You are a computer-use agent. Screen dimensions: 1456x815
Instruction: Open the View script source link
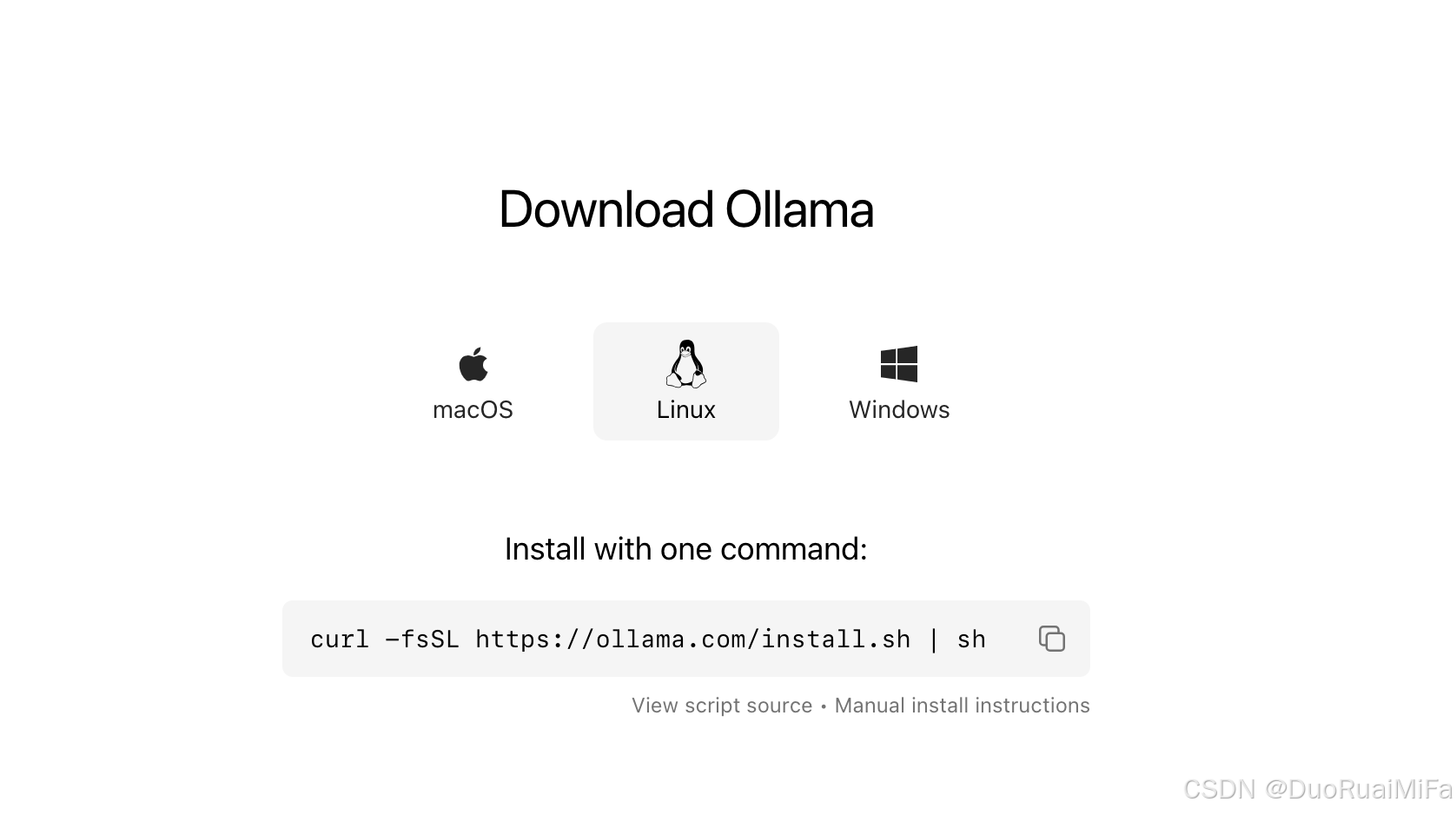[x=722, y=706]
